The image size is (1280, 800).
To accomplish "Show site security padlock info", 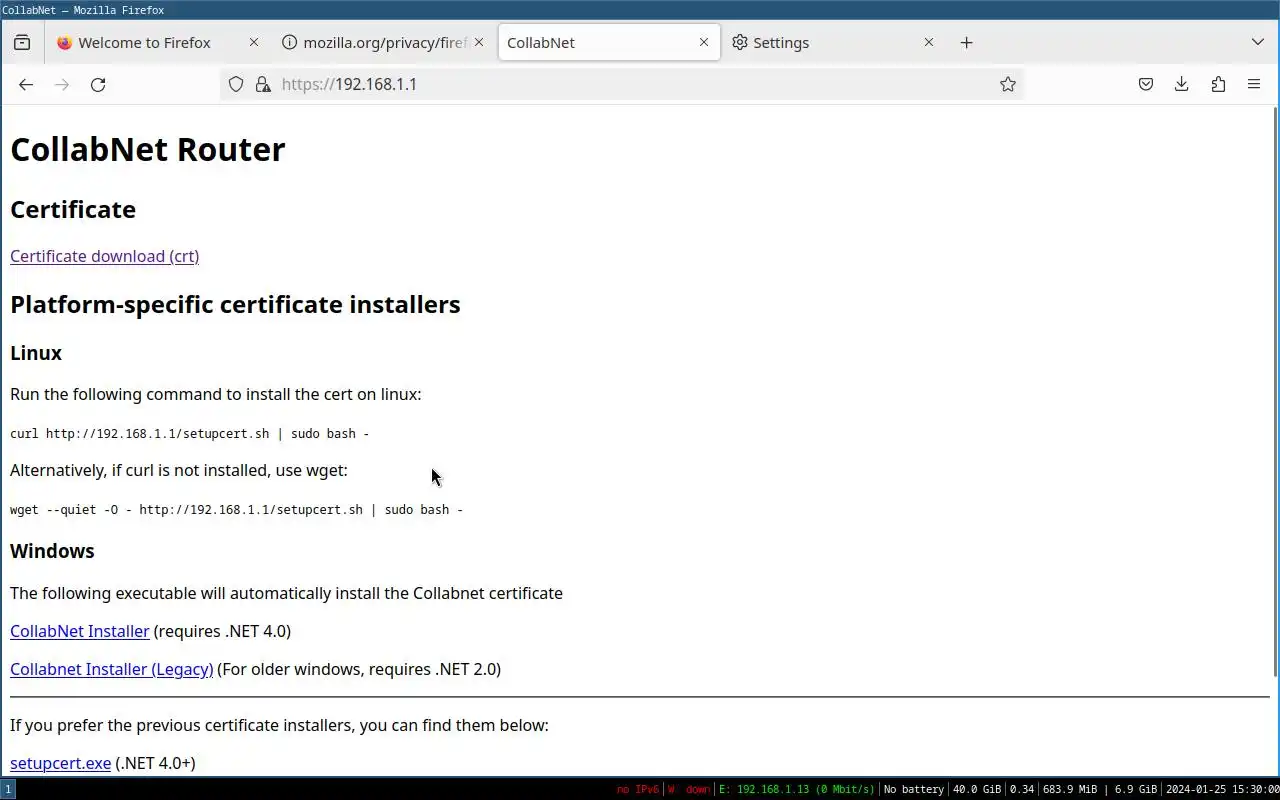I will pos(263,84).
